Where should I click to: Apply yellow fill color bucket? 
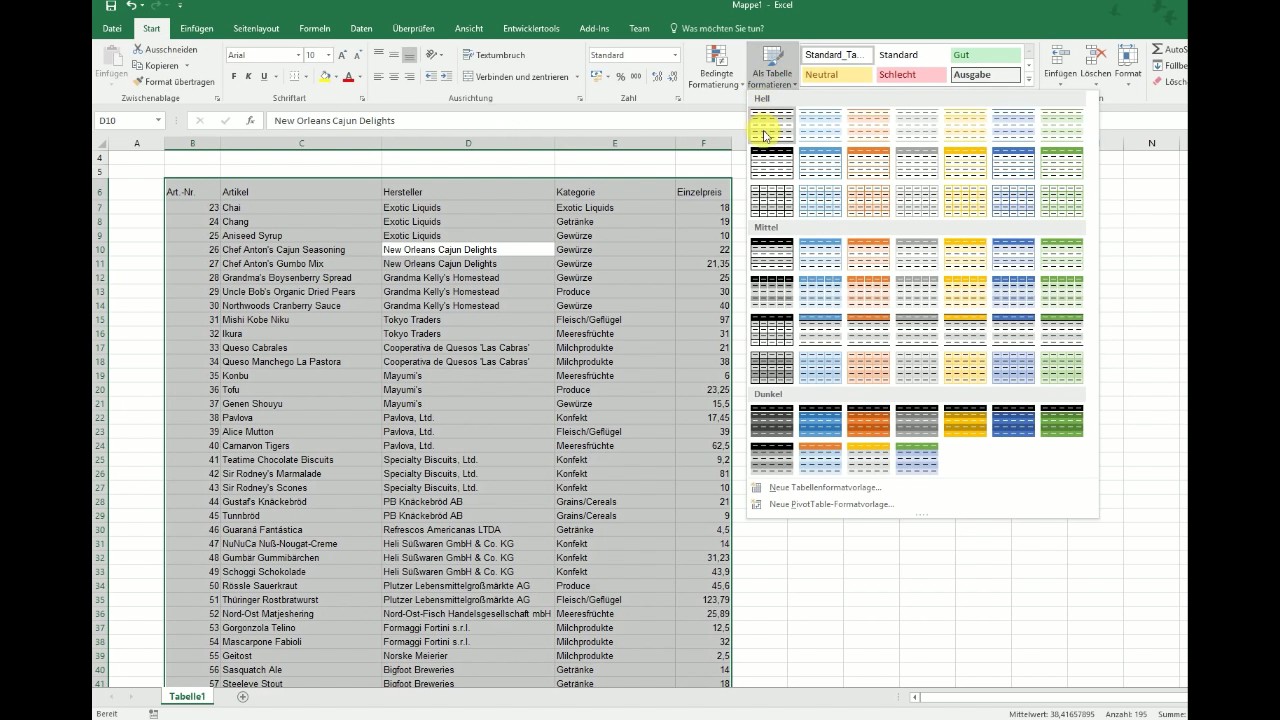[x=325, y=77]
